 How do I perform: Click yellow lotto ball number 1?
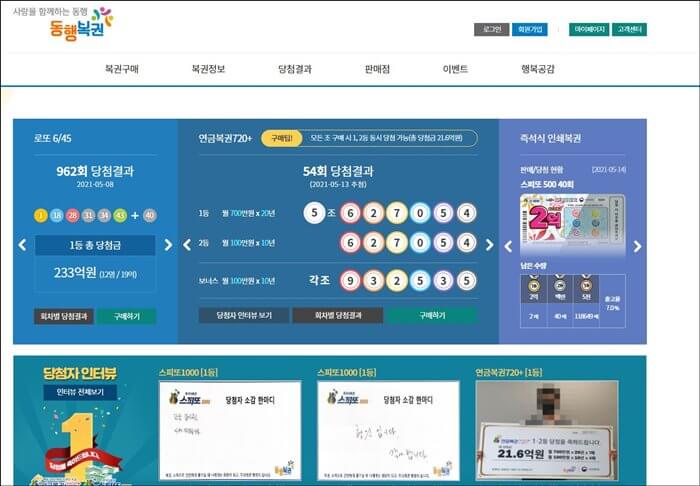[41, 216]
